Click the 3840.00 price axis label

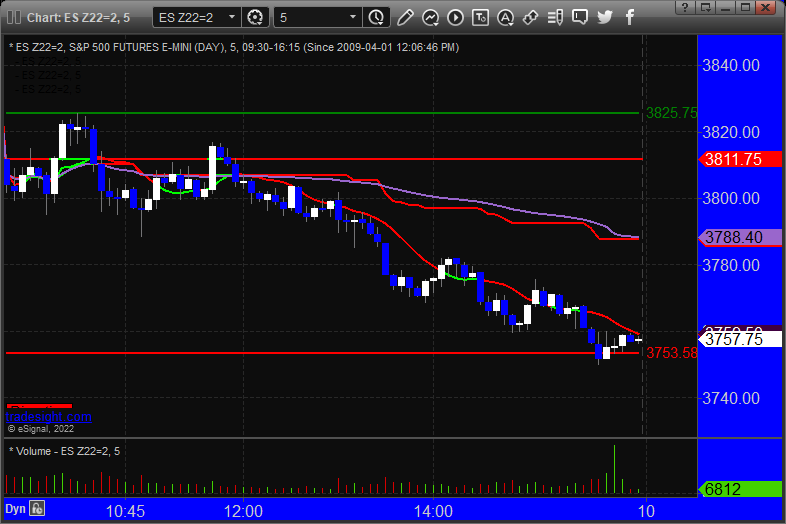click(x=731, y=65)
